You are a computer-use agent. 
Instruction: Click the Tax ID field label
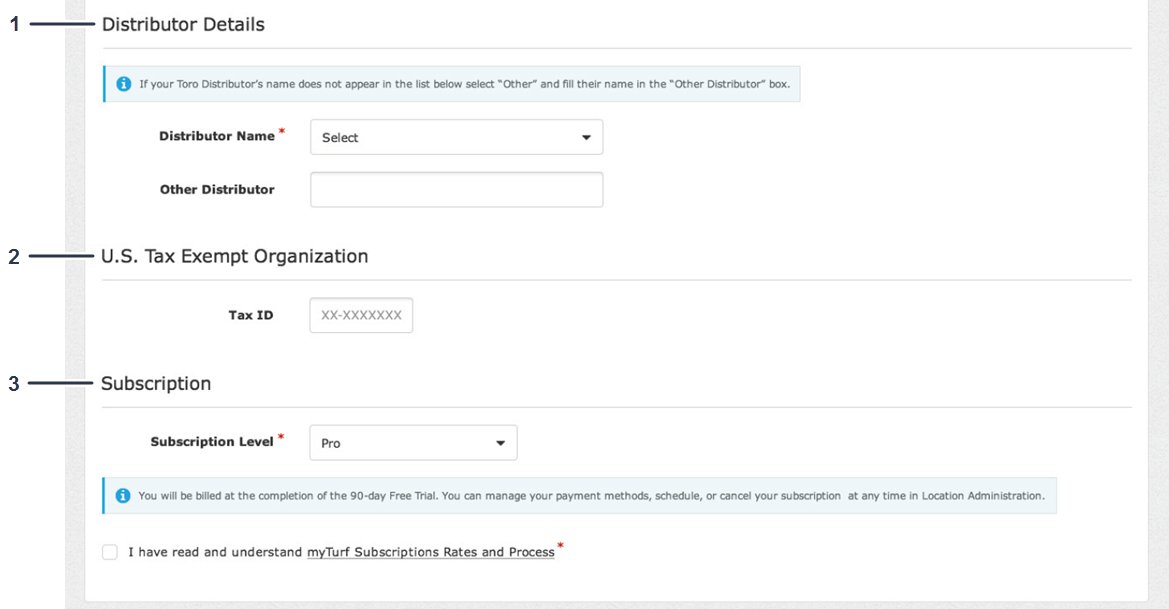point(250,315)
